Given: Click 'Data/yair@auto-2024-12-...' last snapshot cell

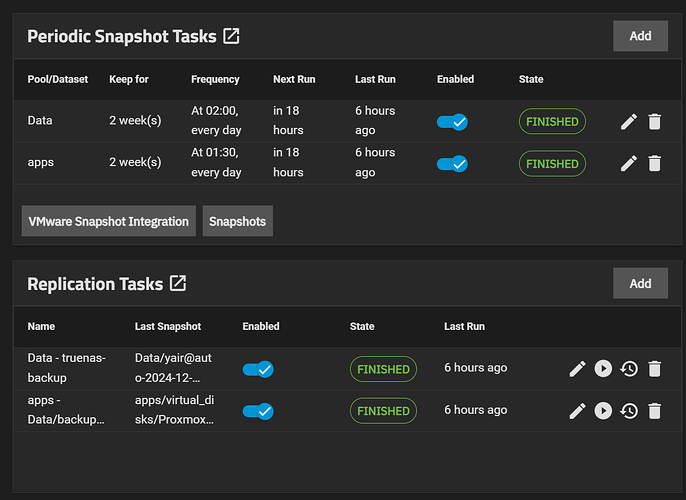Looking at the screenshot, I should pyautogui.click(x=173, y=367).
